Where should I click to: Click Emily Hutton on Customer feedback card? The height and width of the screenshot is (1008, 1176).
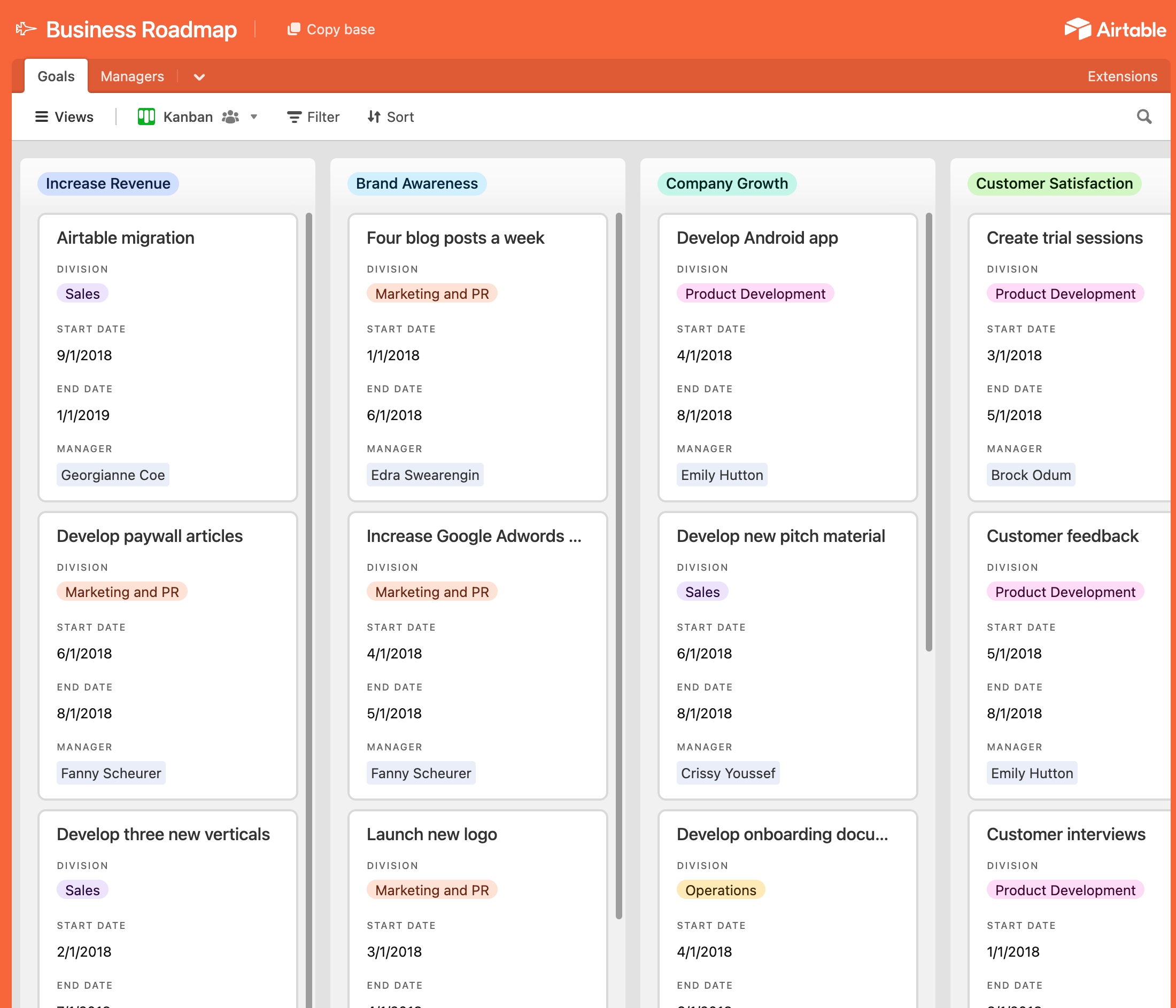[x=1032, y=773]
